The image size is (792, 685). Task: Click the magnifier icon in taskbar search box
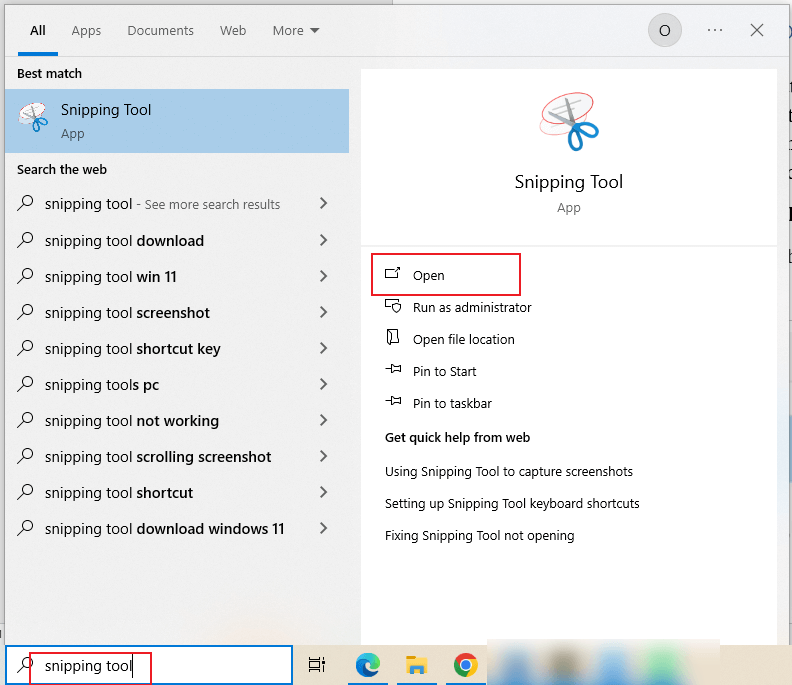click(24, 665)
